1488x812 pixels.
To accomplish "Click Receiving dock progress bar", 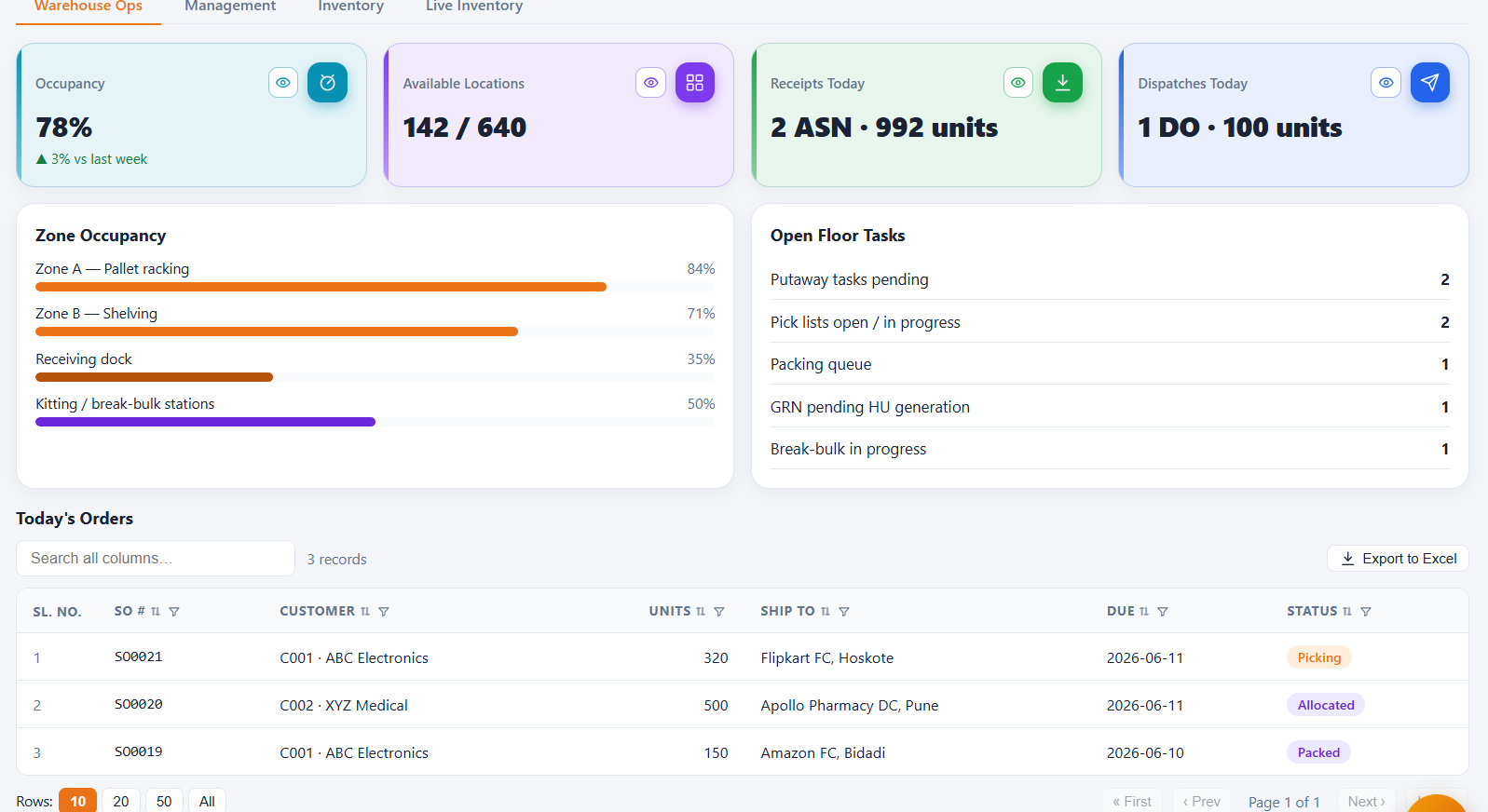I will point(375,377).
